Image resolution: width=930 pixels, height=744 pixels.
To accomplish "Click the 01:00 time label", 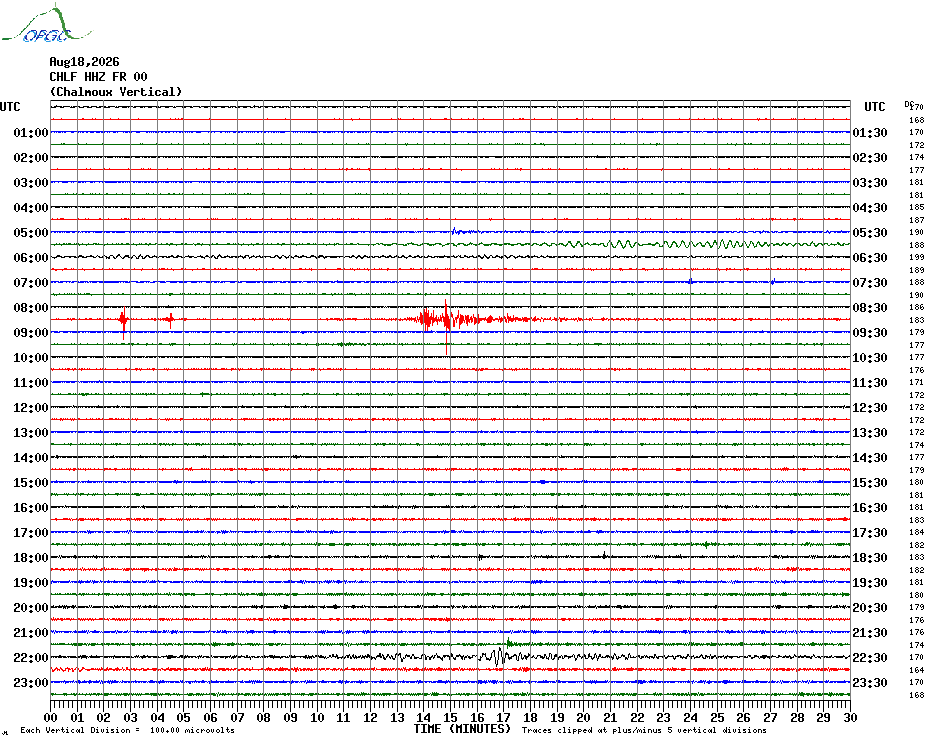I will [x=31, y=132].
